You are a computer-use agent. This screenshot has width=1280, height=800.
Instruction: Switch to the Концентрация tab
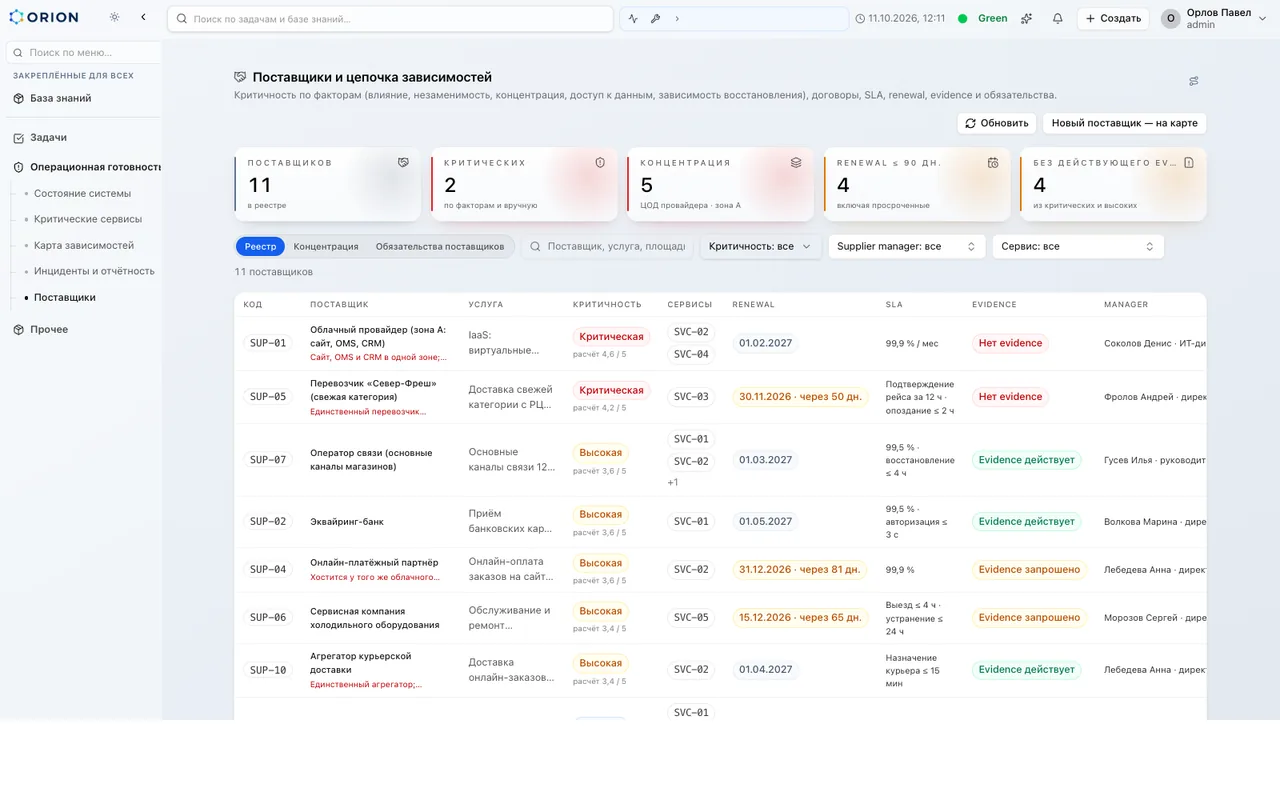tap(326, 246)
